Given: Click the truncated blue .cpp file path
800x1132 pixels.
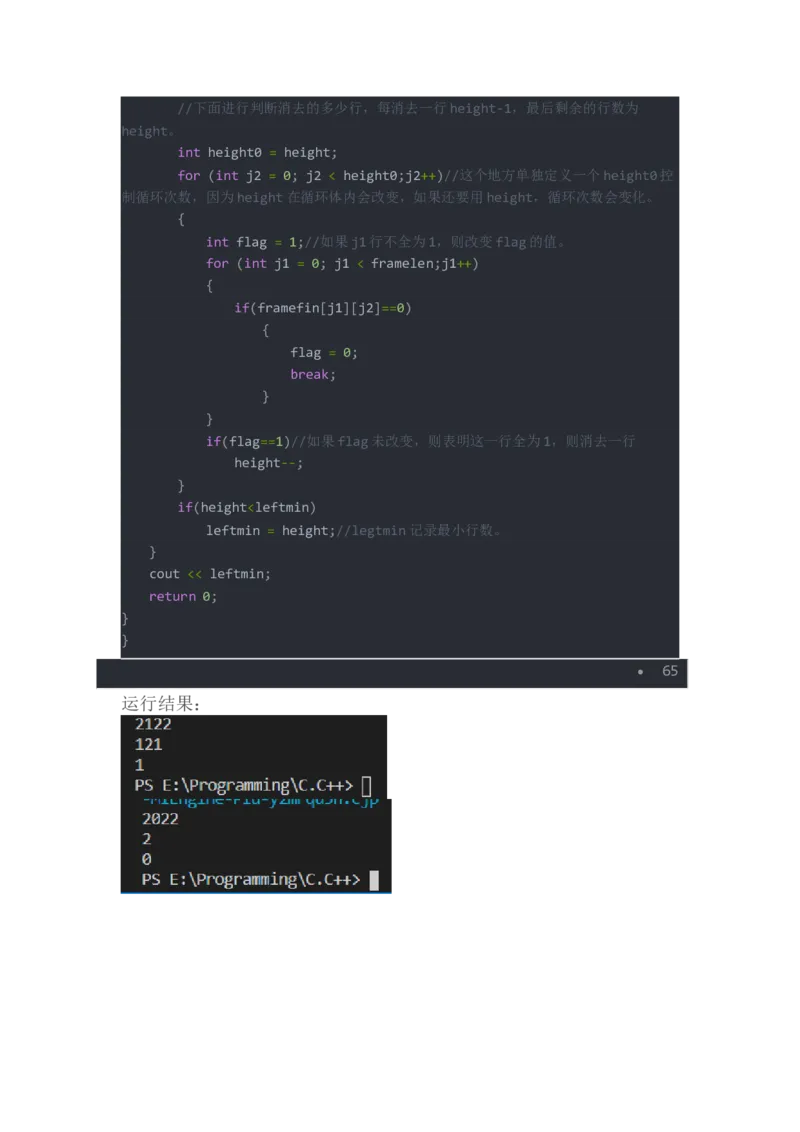Looking at the screenshot, I should pyautogui.click(x=260, y=801).
